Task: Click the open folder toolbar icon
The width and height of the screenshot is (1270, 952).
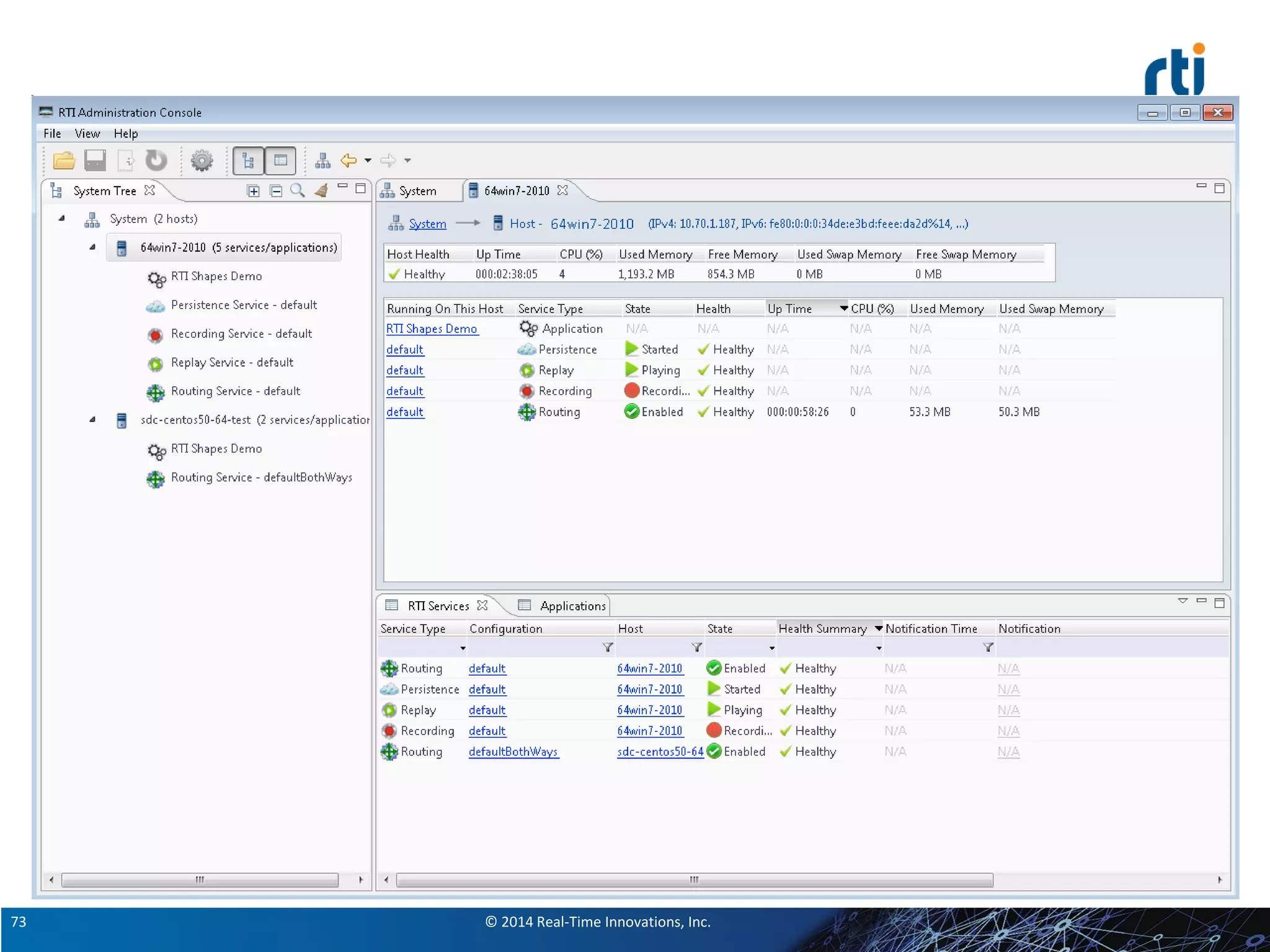Action: pyautogui.click(x=64, y=161)
